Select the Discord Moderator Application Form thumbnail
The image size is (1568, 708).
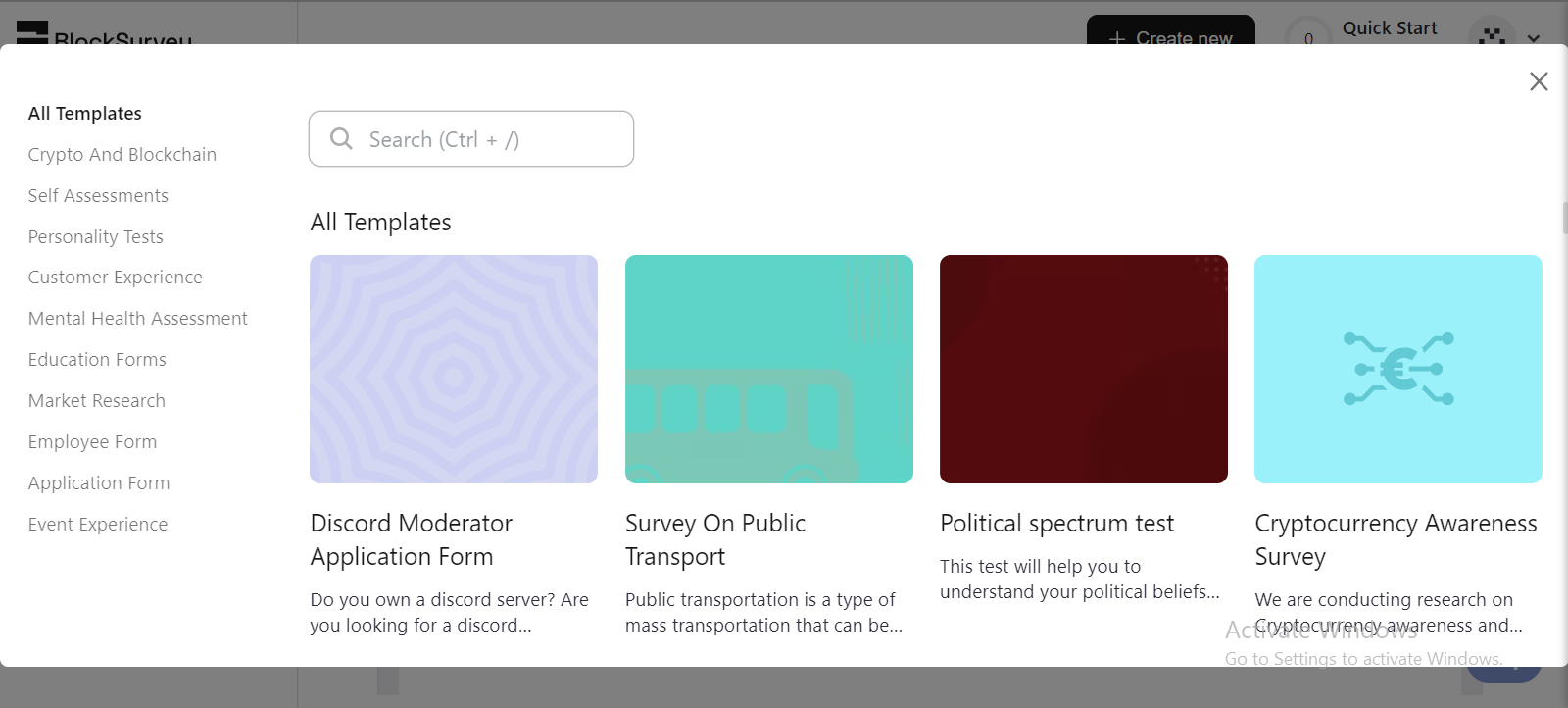[454, 369]
